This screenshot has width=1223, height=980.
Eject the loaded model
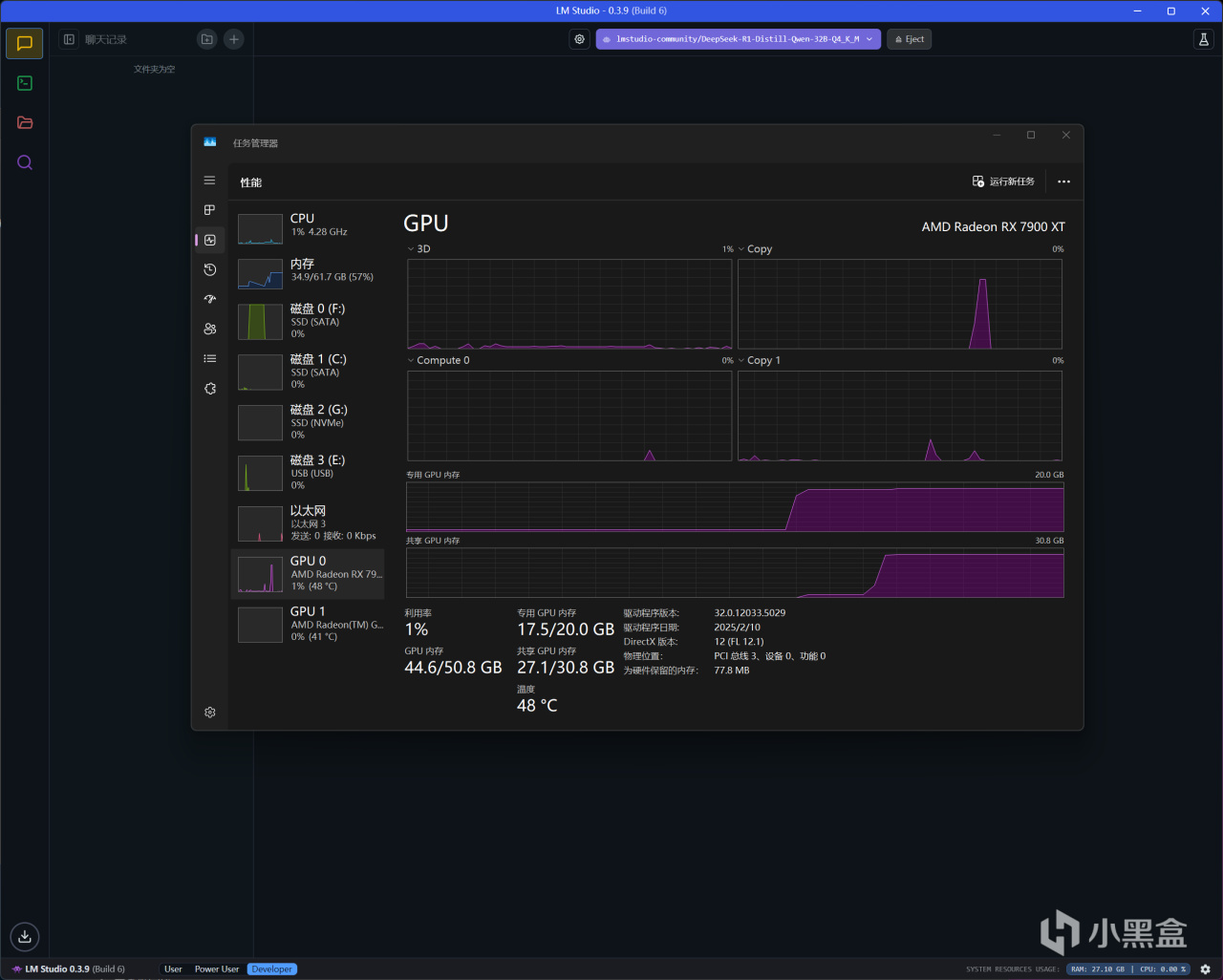pos(910,39)
